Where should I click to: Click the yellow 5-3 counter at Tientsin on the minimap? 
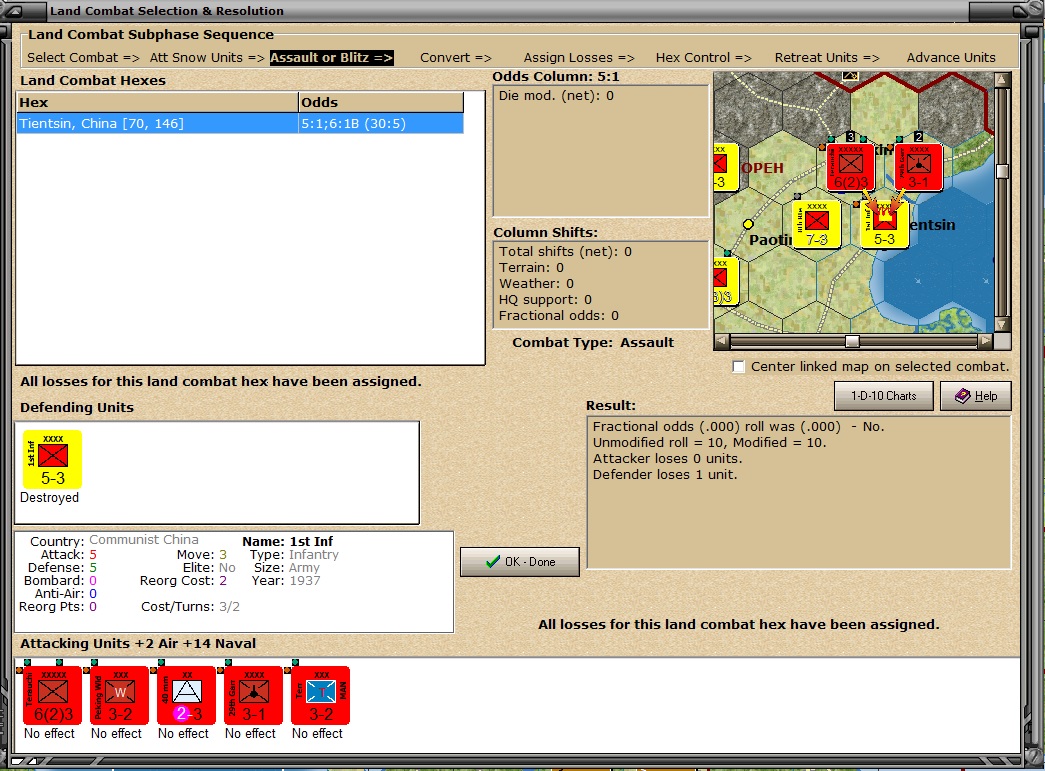click(884, 227)
